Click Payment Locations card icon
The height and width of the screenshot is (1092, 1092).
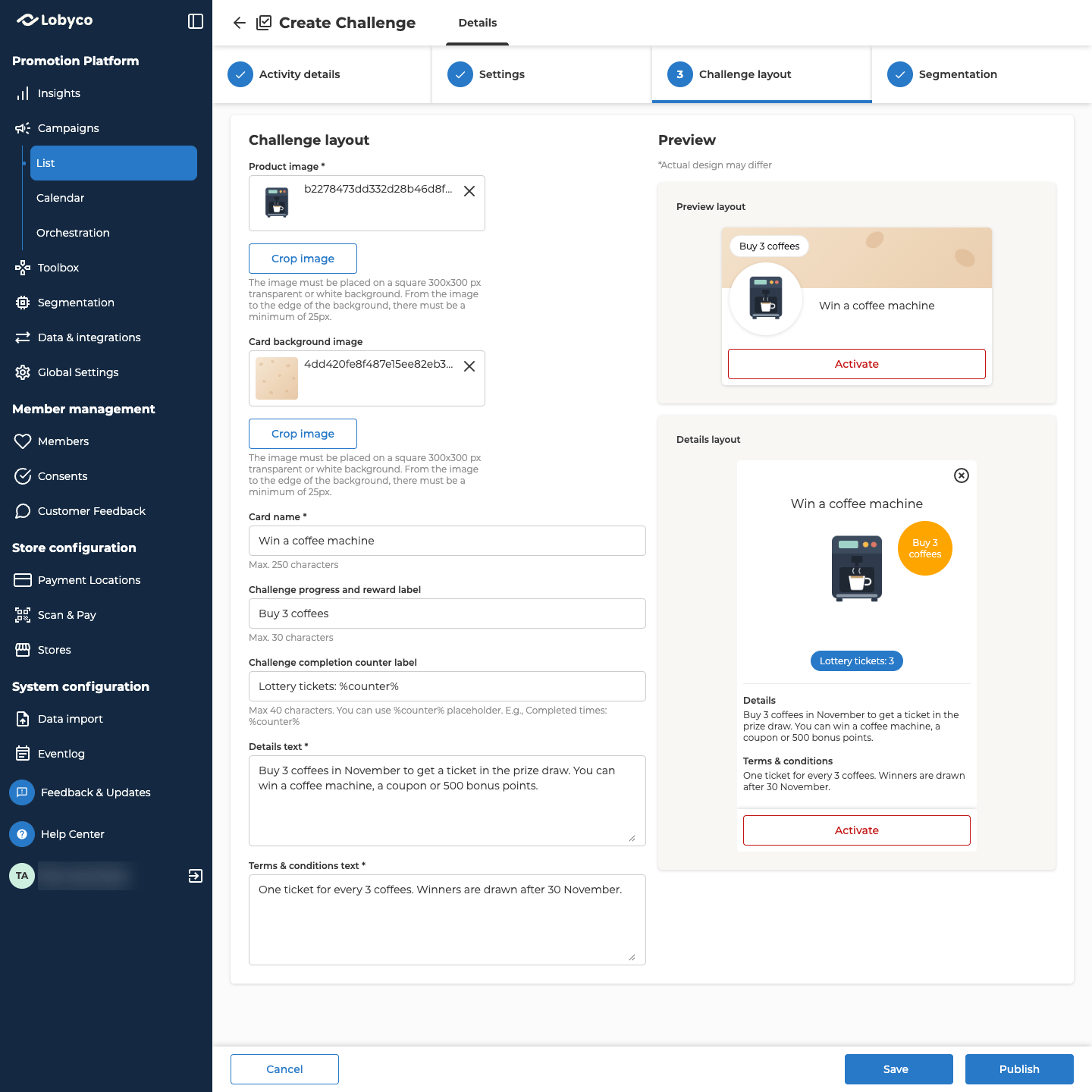click(23, 580)
